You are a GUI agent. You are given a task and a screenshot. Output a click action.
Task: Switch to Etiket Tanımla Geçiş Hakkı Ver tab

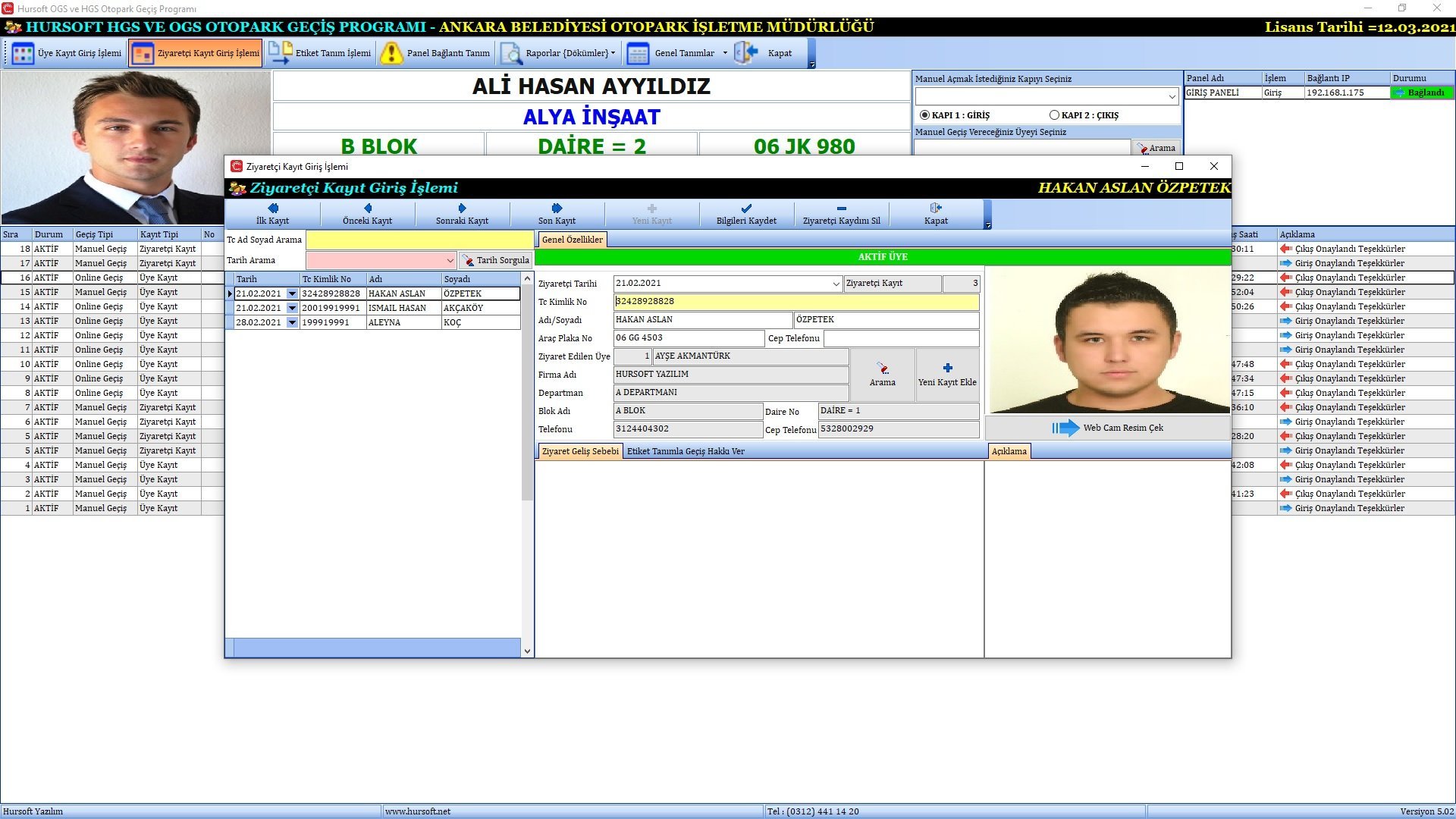pos(686,451)
